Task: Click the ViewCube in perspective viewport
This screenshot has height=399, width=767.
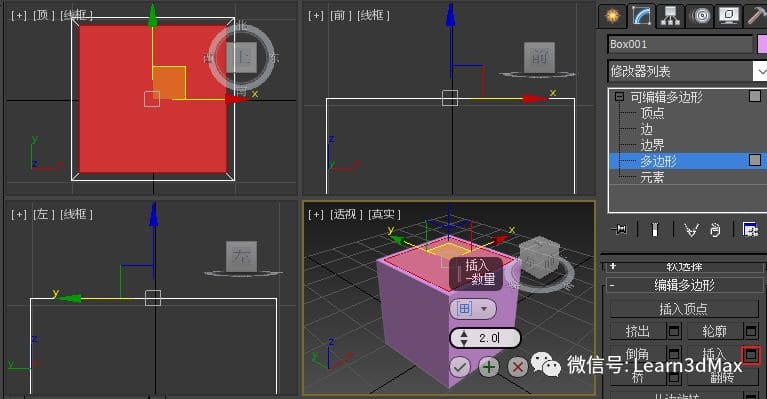Action: coord(540,258)
